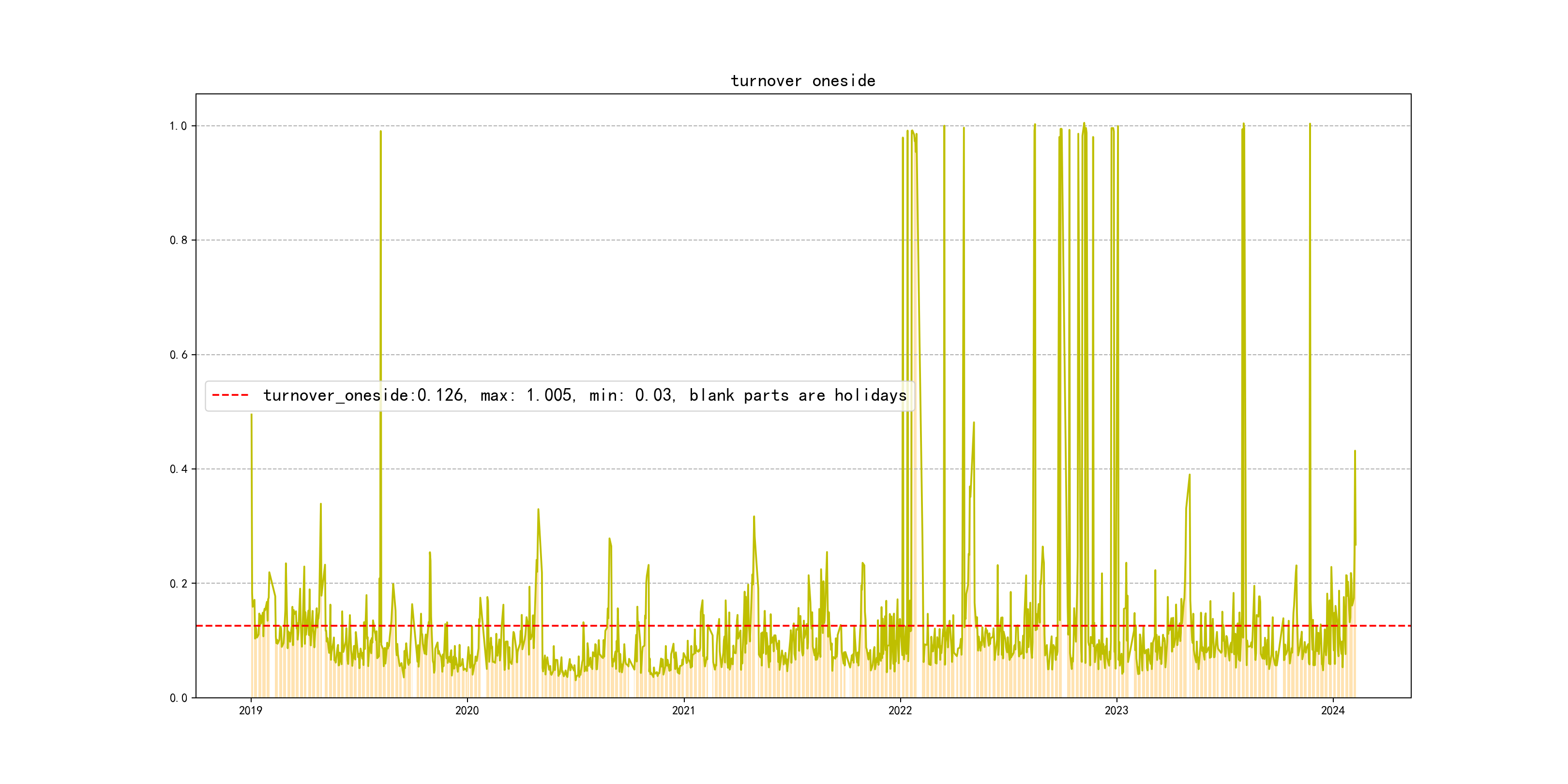Select the 2020 x-axis tick label
This screenshot has width=1568, height=784.
[x=467, y=710]
